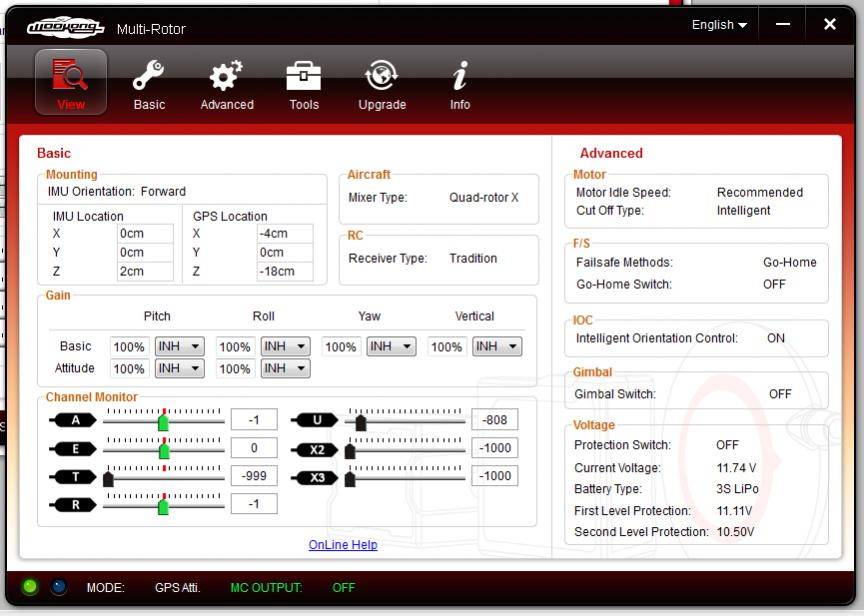Expand Basic Pitch gain INH dropdown

pyautogui.click(x=180, y=347)
